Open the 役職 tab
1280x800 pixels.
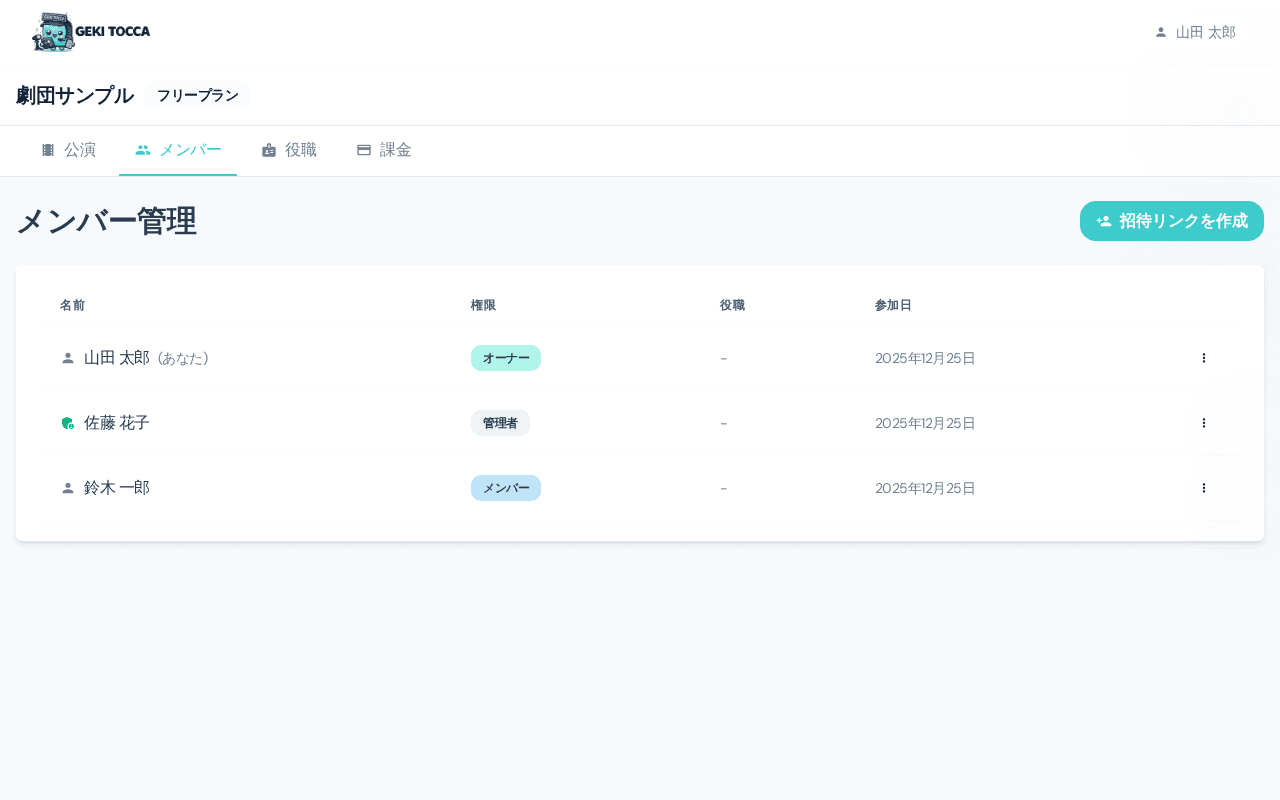tap(289, 150)
